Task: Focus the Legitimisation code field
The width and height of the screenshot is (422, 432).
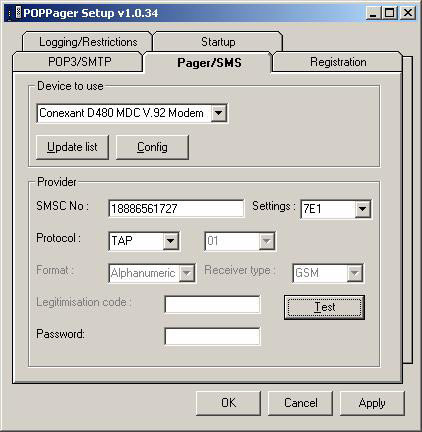Action: (212, 304)
